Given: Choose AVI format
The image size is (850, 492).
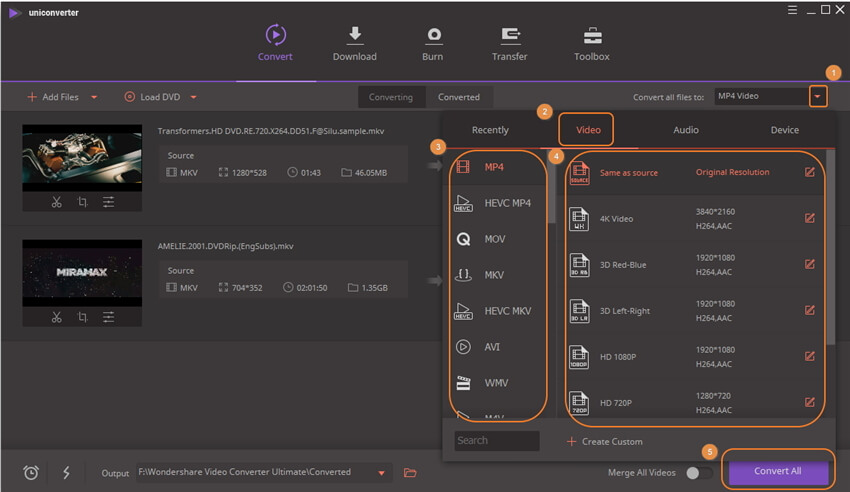Looking at the screenshot, I should point(495,347).
